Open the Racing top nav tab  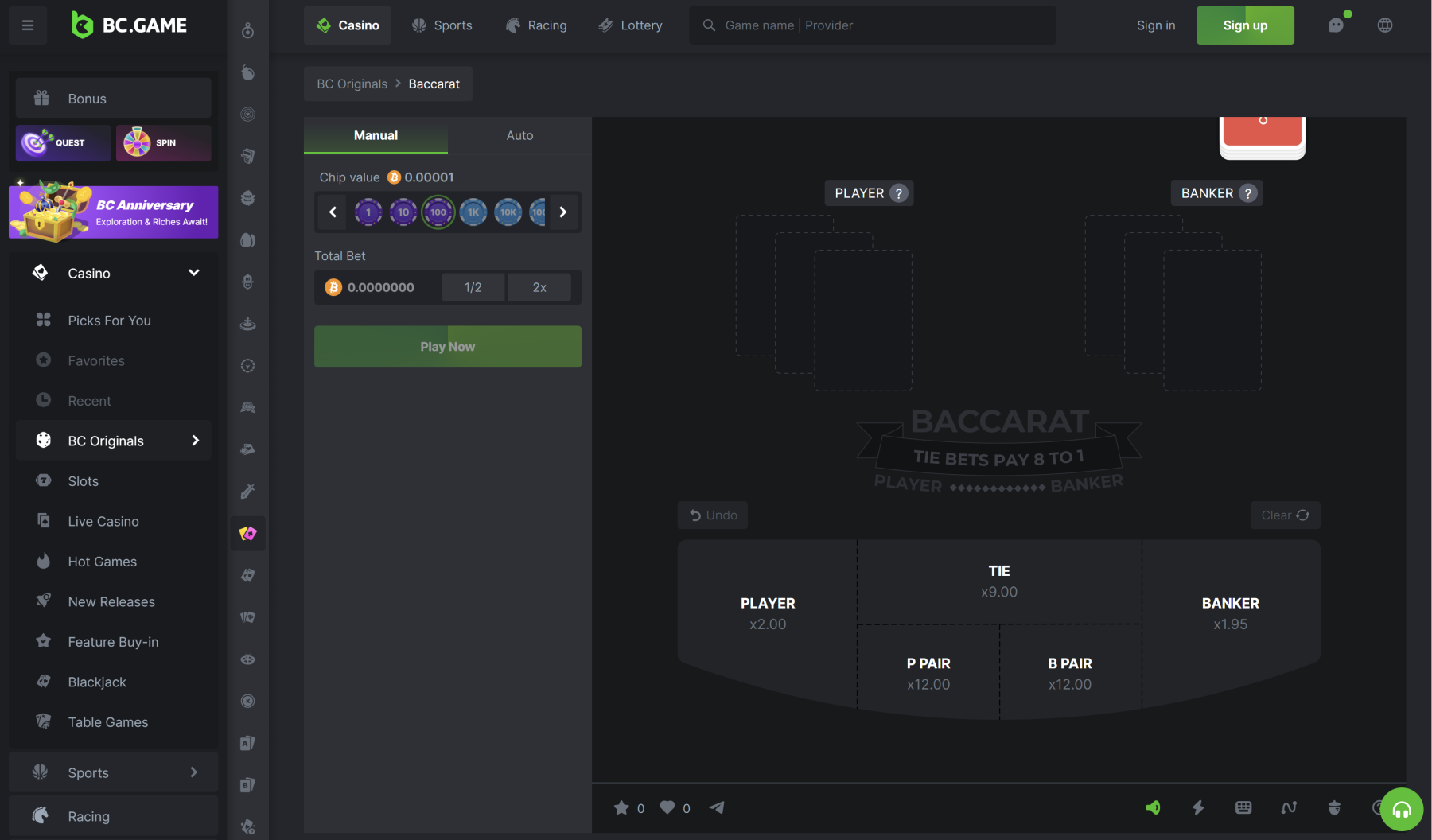pyautogui.click(x=536, y=25)
